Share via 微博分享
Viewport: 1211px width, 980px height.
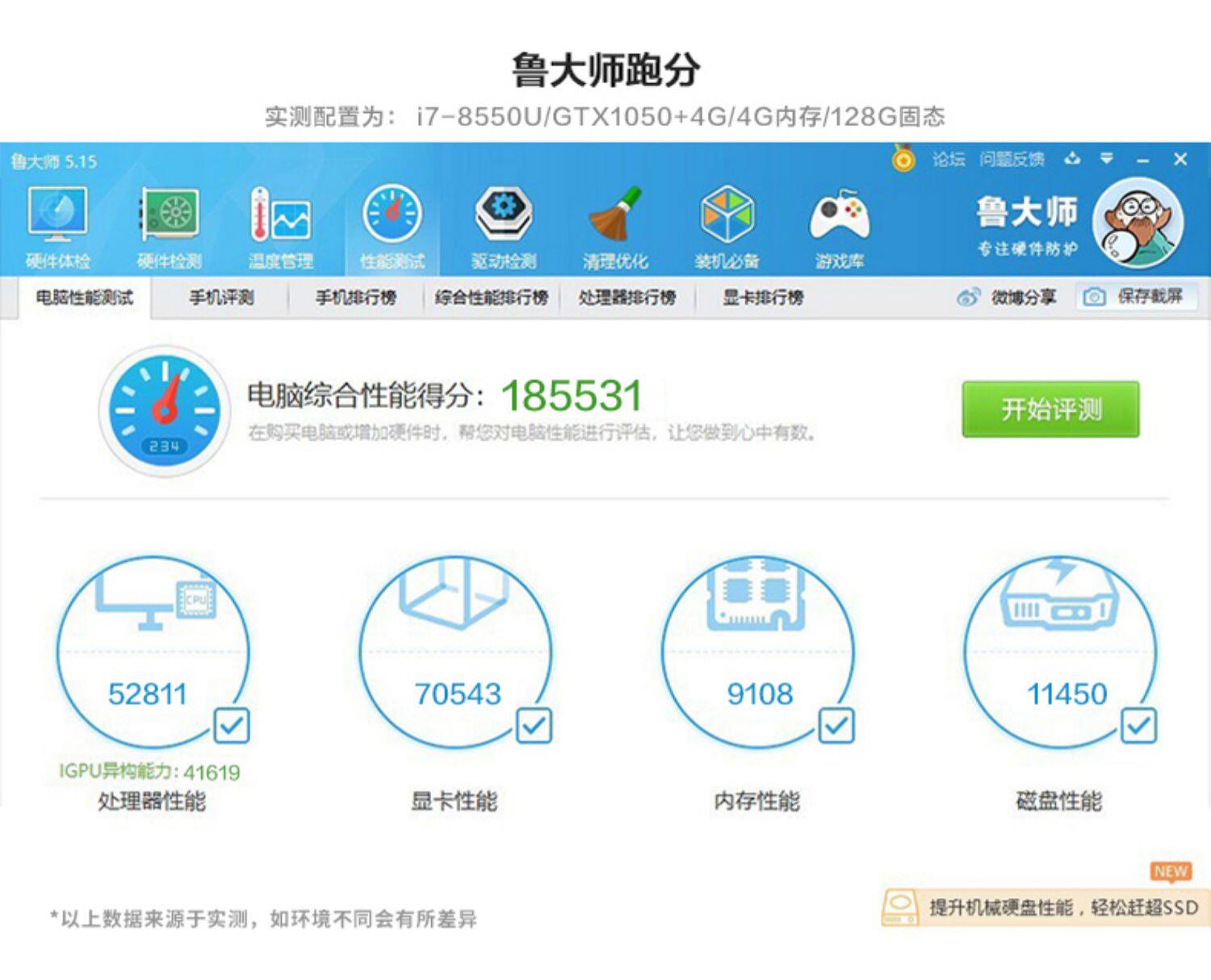1007,297
